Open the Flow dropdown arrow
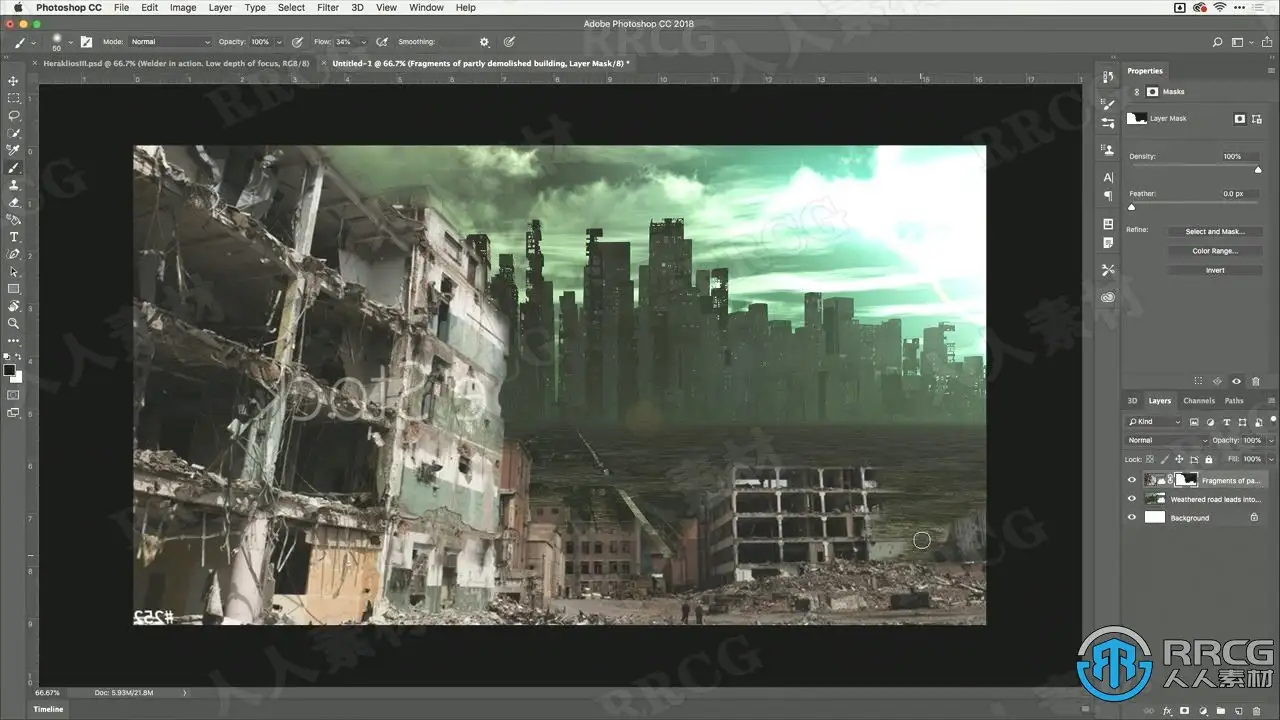Viewport: 1280px width, 720px height. (x=362, y=42)
